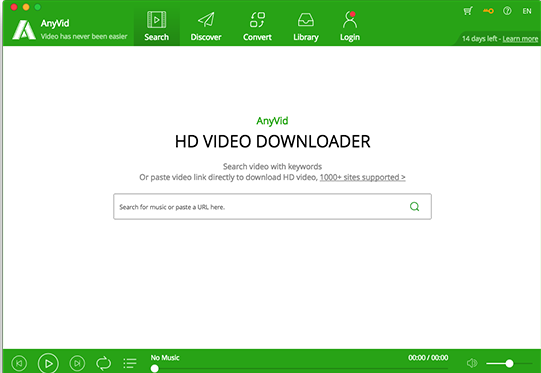Click the volume slider knob

pyautogui.click(x=509, y=363)
